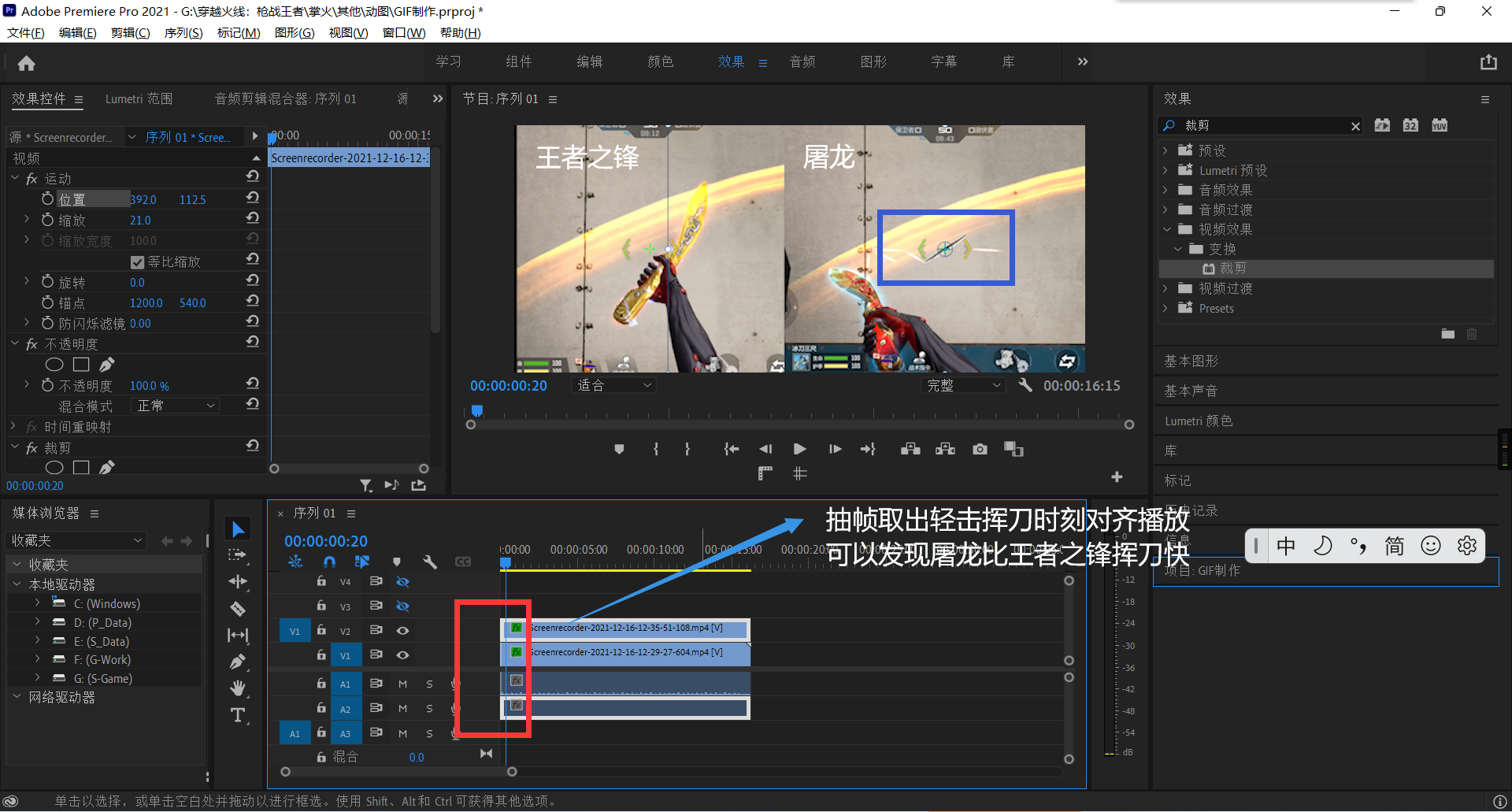This screenshot has height=812, width=1512.
Task: Click the export share icon top right
Action: (1488, 62)
